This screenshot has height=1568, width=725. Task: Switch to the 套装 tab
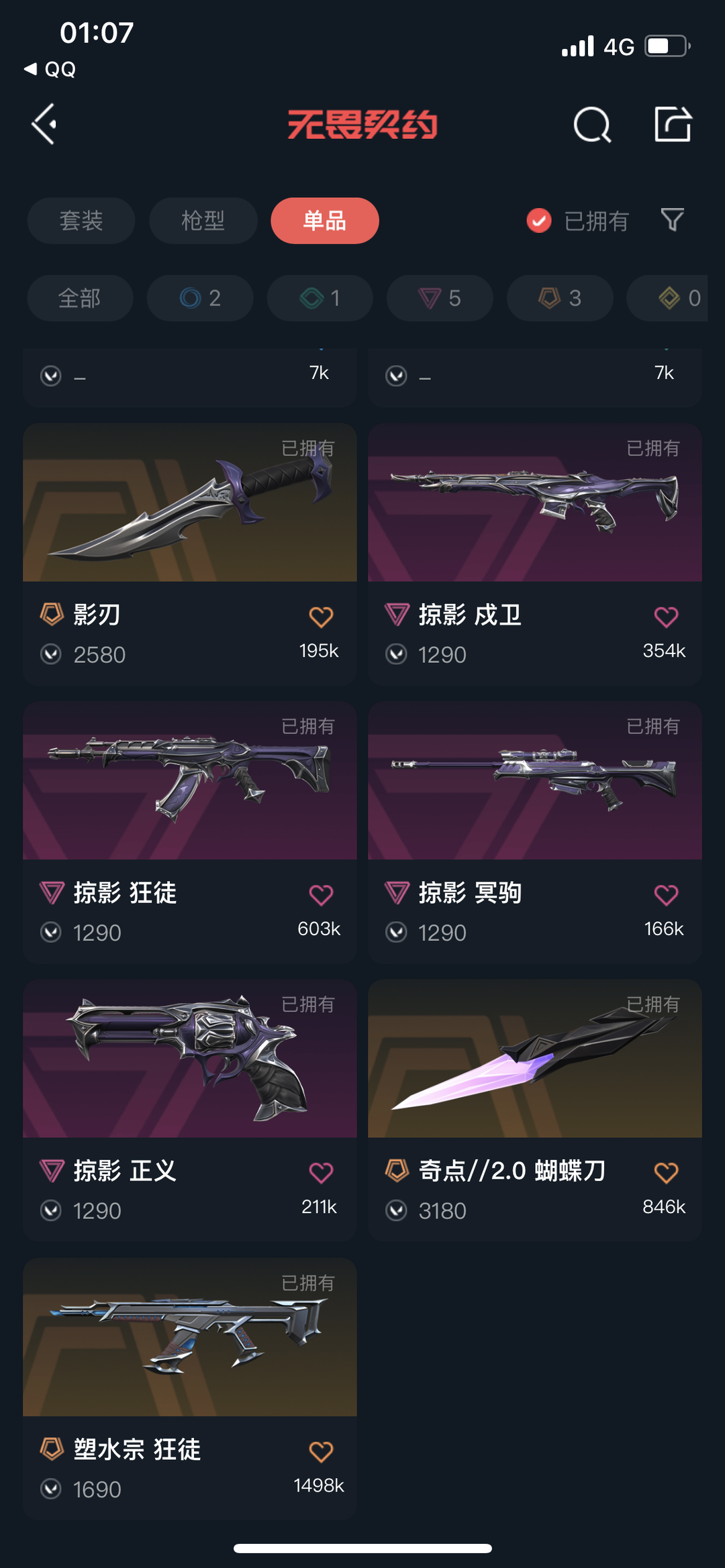point(81,221)
